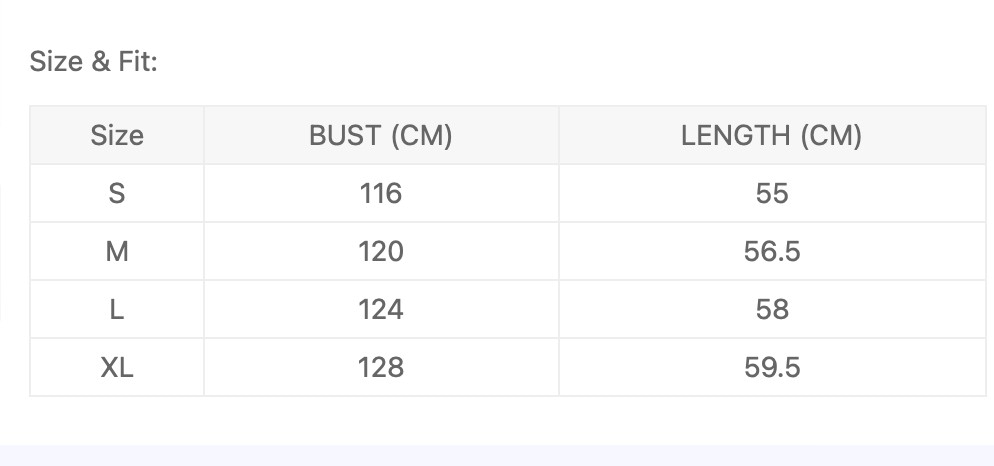
Task: Select the 58 length value
Action: click(772, 309)
